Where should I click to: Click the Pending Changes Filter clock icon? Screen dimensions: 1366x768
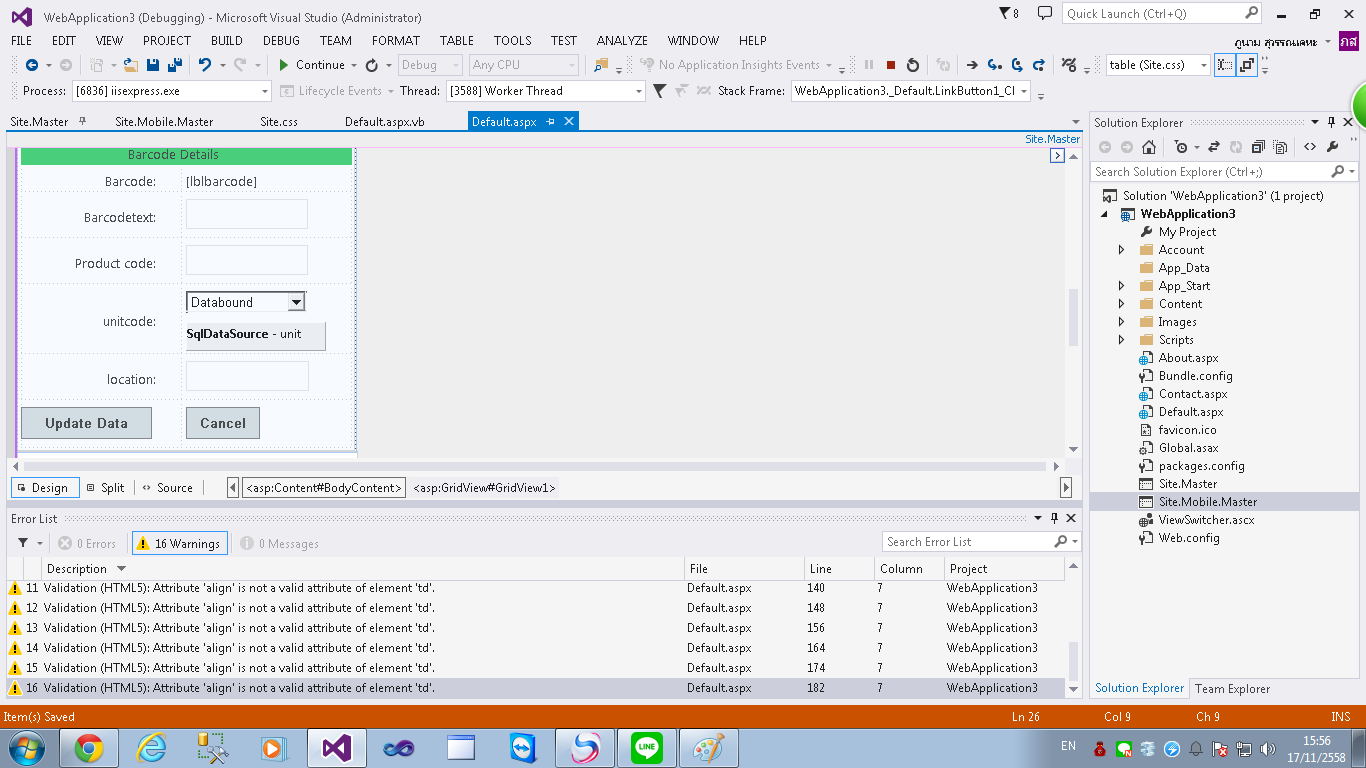click(x=1181, y=147)
